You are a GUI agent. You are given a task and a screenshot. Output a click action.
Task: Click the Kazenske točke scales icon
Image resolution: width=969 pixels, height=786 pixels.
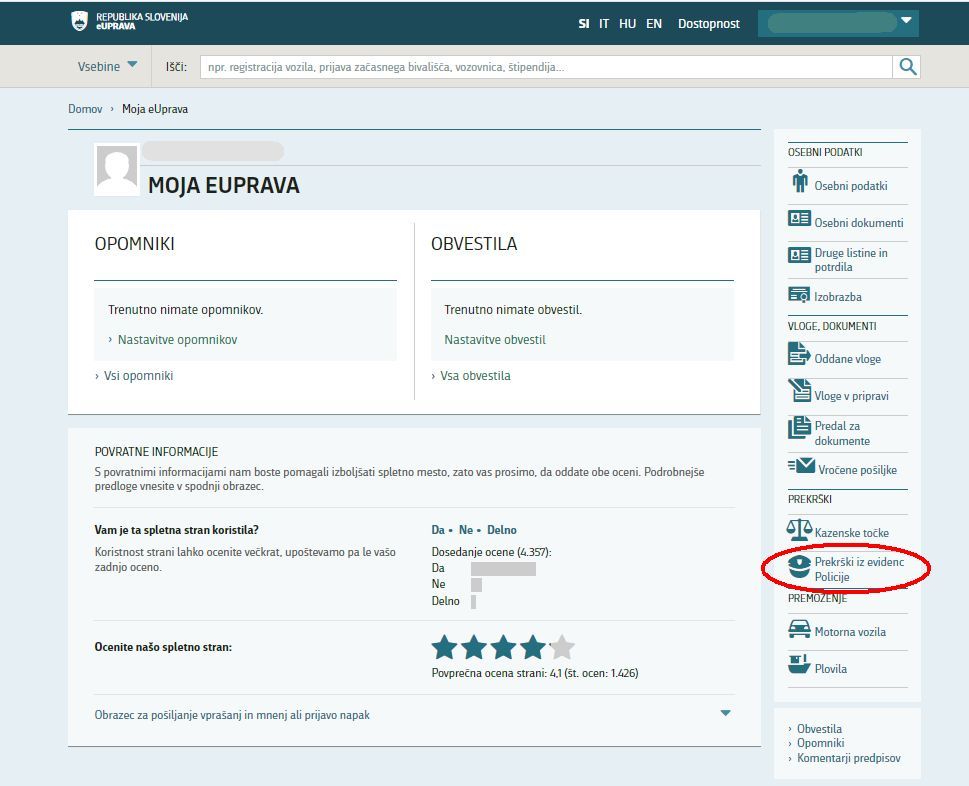click(x=799, y=528)
